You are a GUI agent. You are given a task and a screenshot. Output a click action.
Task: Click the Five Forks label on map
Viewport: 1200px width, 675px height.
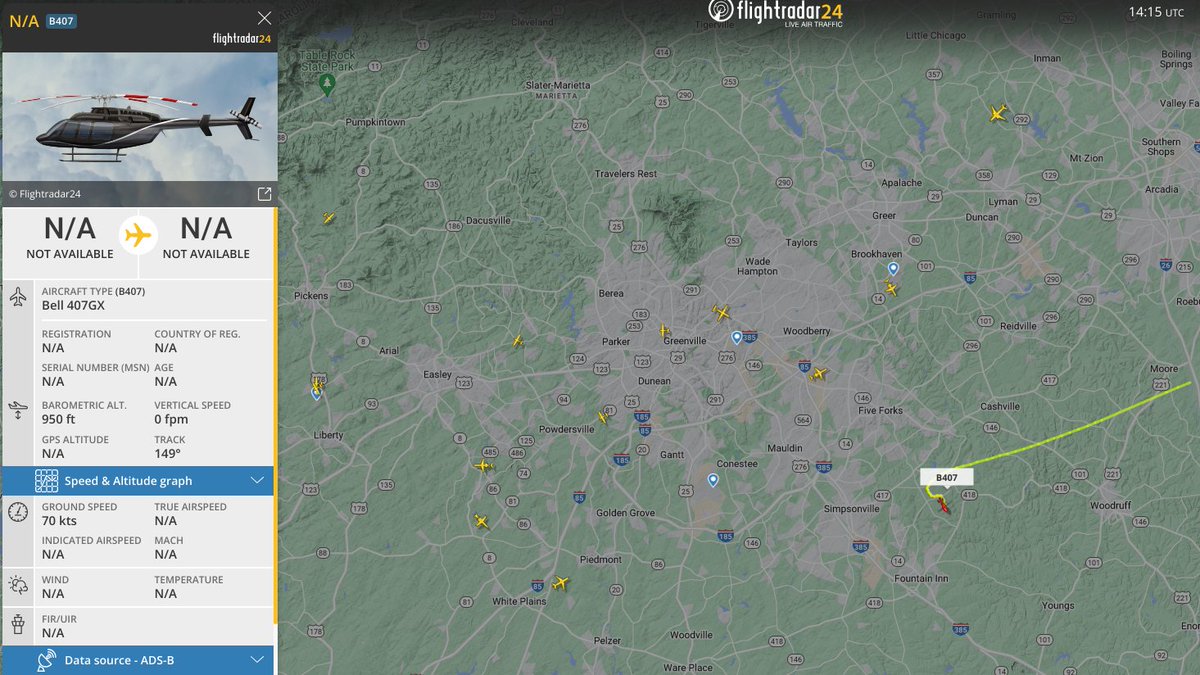pos(880,411)
